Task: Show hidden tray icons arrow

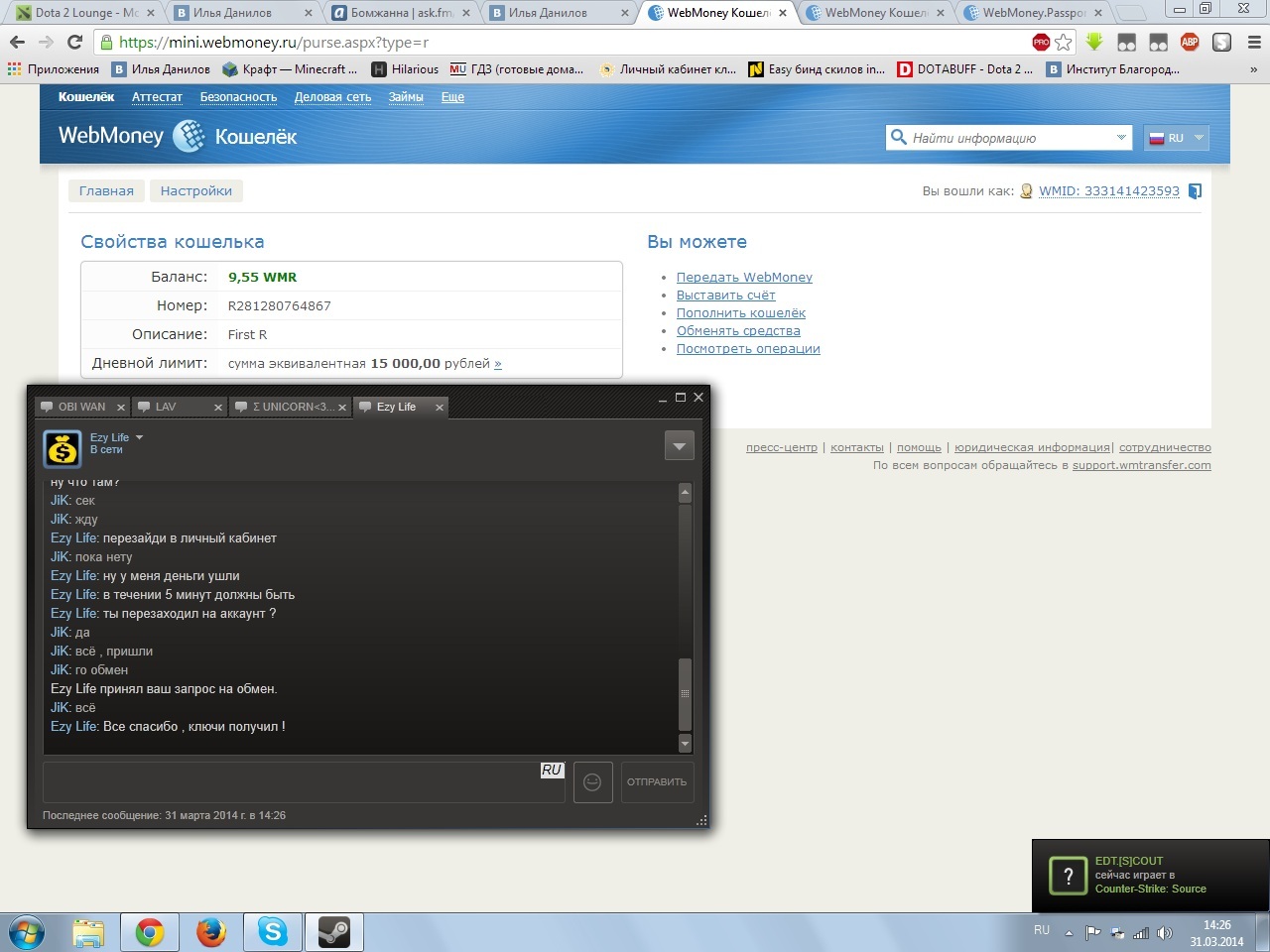Action: pos(1069,933)
